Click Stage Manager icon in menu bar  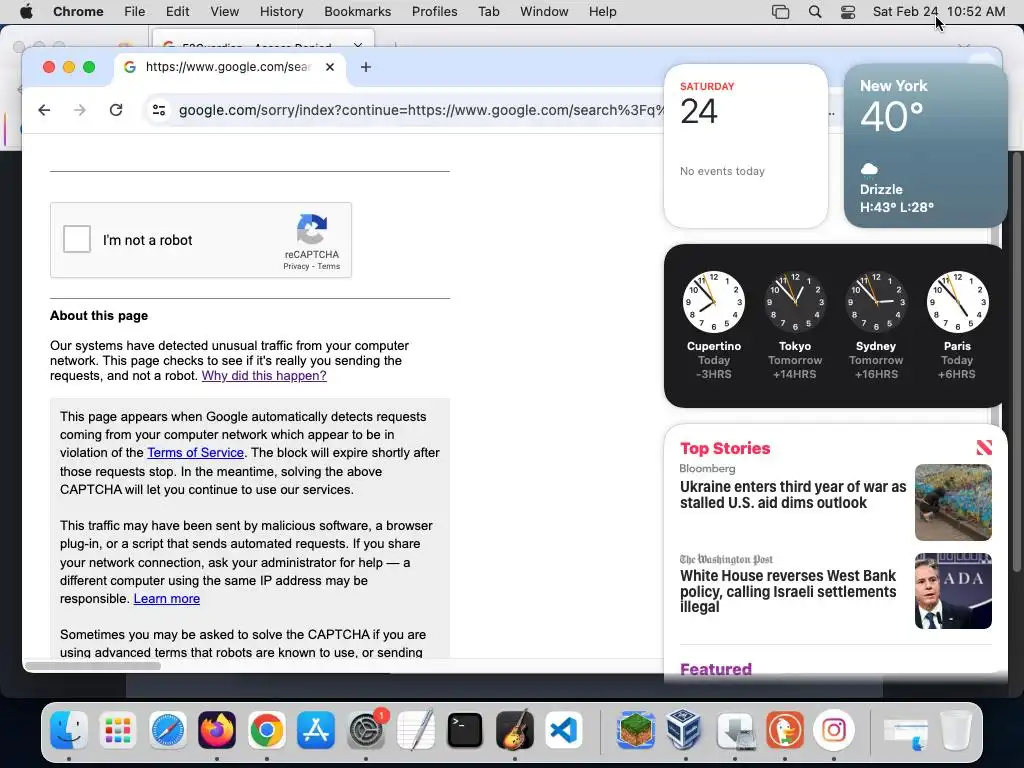point(780,11)
